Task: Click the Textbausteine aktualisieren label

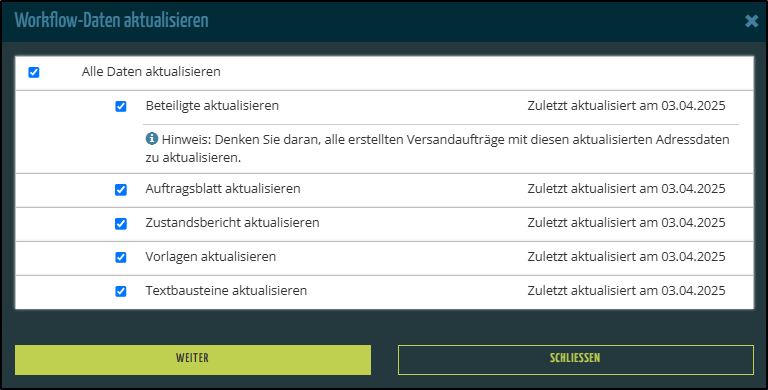Action: [x=226, y=291]
